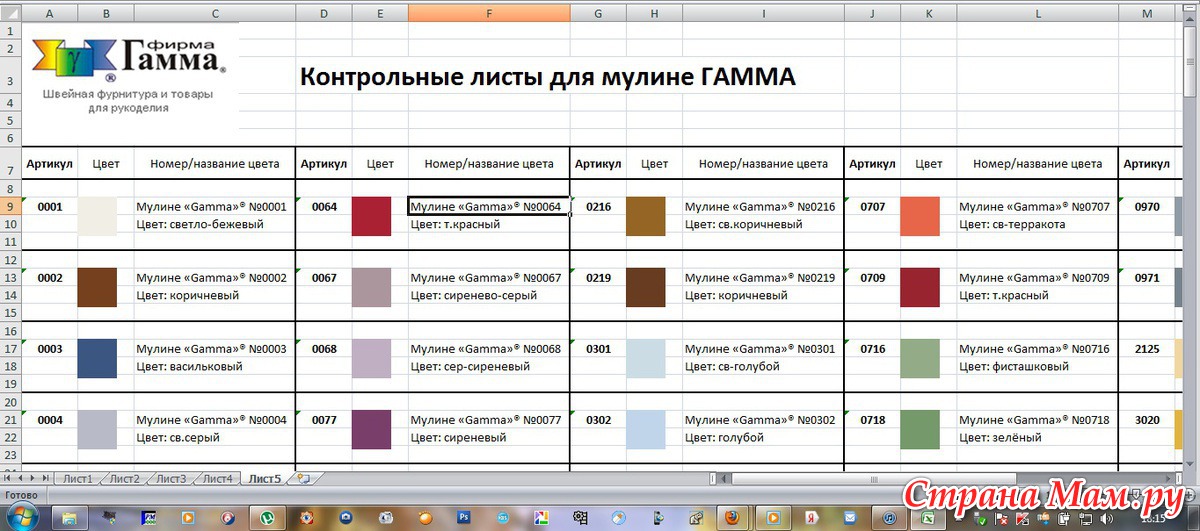
Task: Click the brown swatch for 0002
Action: (97, 287)
